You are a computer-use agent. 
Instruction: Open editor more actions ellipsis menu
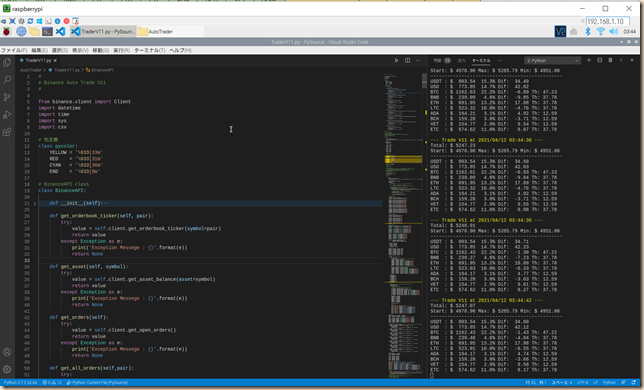(418, 60)
